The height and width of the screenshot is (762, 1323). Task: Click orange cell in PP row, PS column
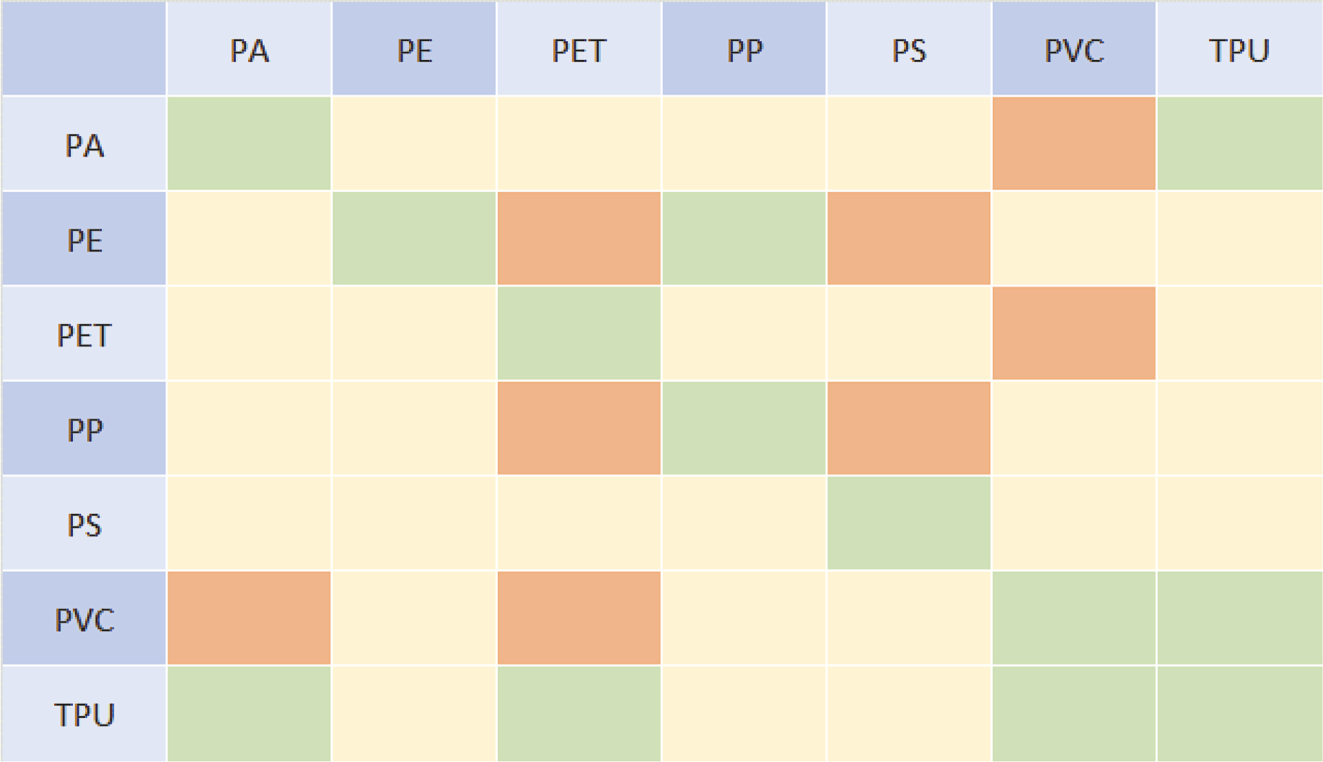909,429
